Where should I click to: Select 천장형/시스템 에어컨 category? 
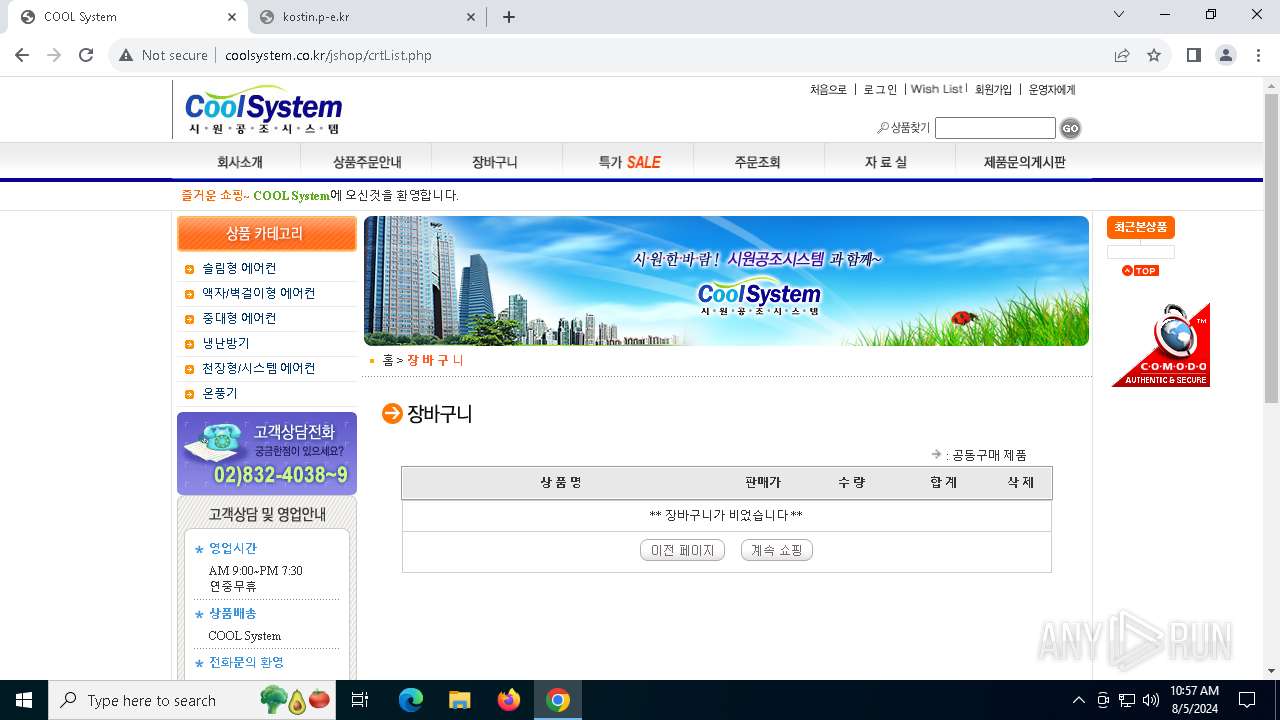point(258,368)
